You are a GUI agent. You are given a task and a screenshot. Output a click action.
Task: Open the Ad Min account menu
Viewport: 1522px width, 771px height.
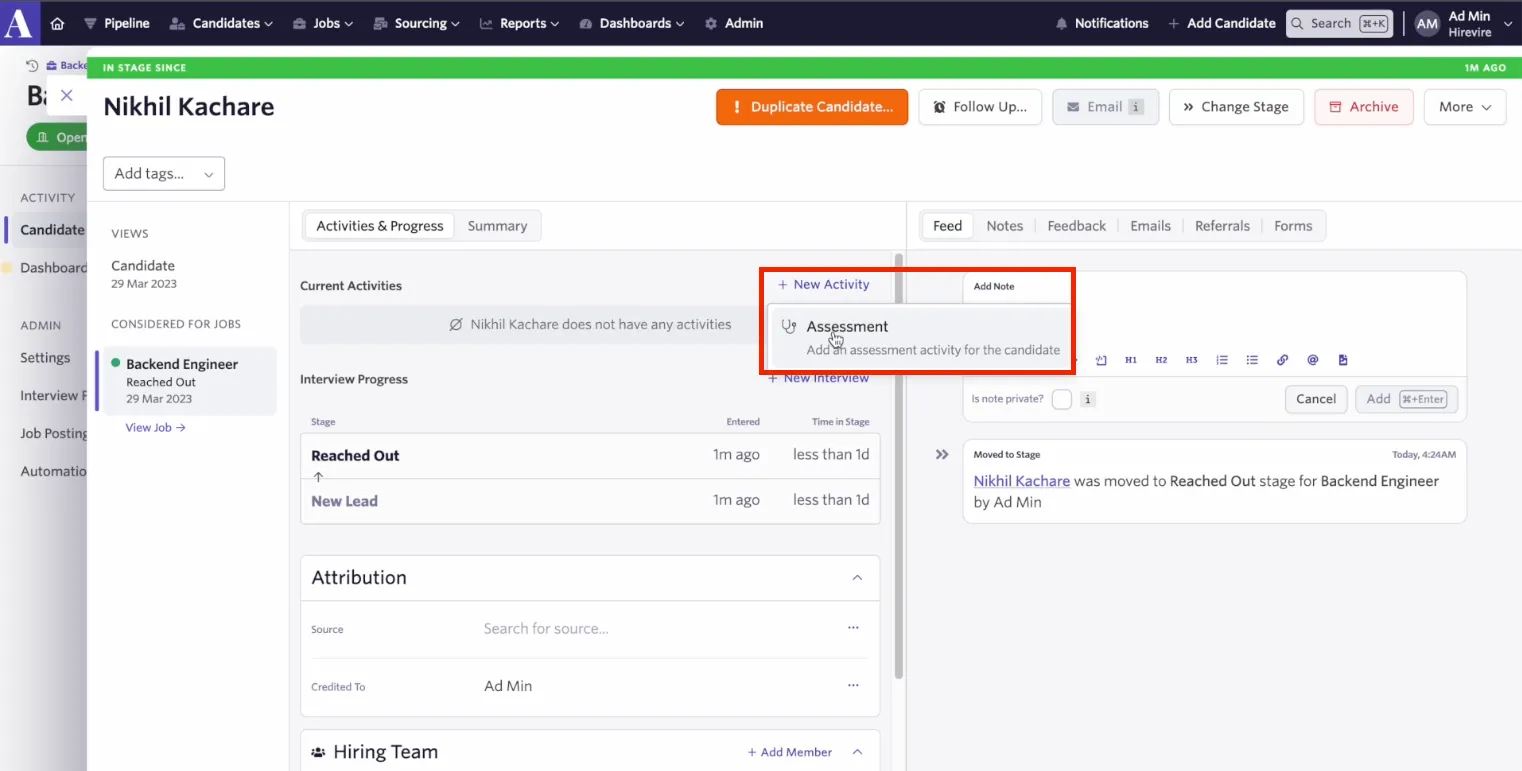[1464, 23]
